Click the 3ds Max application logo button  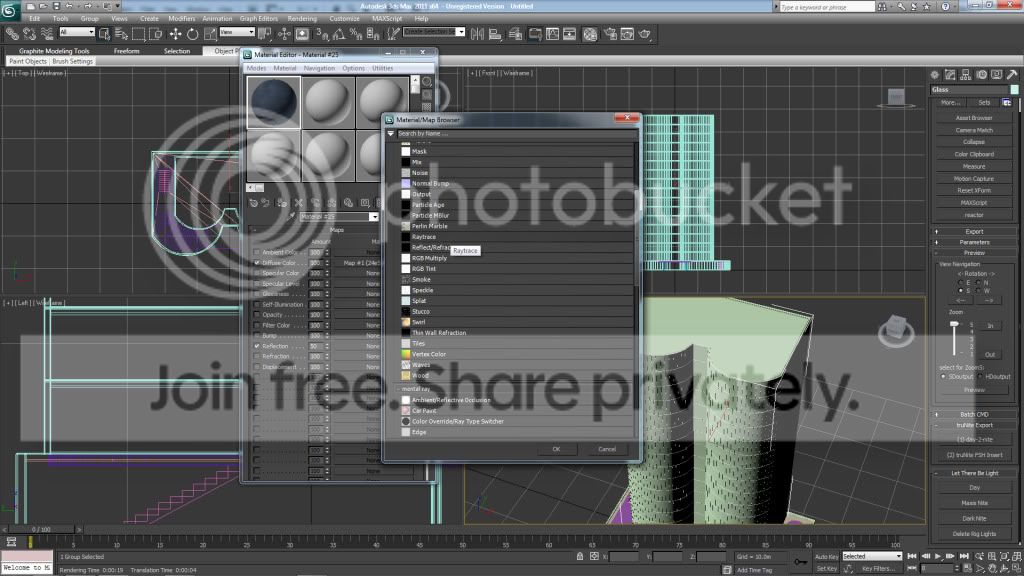pos(9,10)
